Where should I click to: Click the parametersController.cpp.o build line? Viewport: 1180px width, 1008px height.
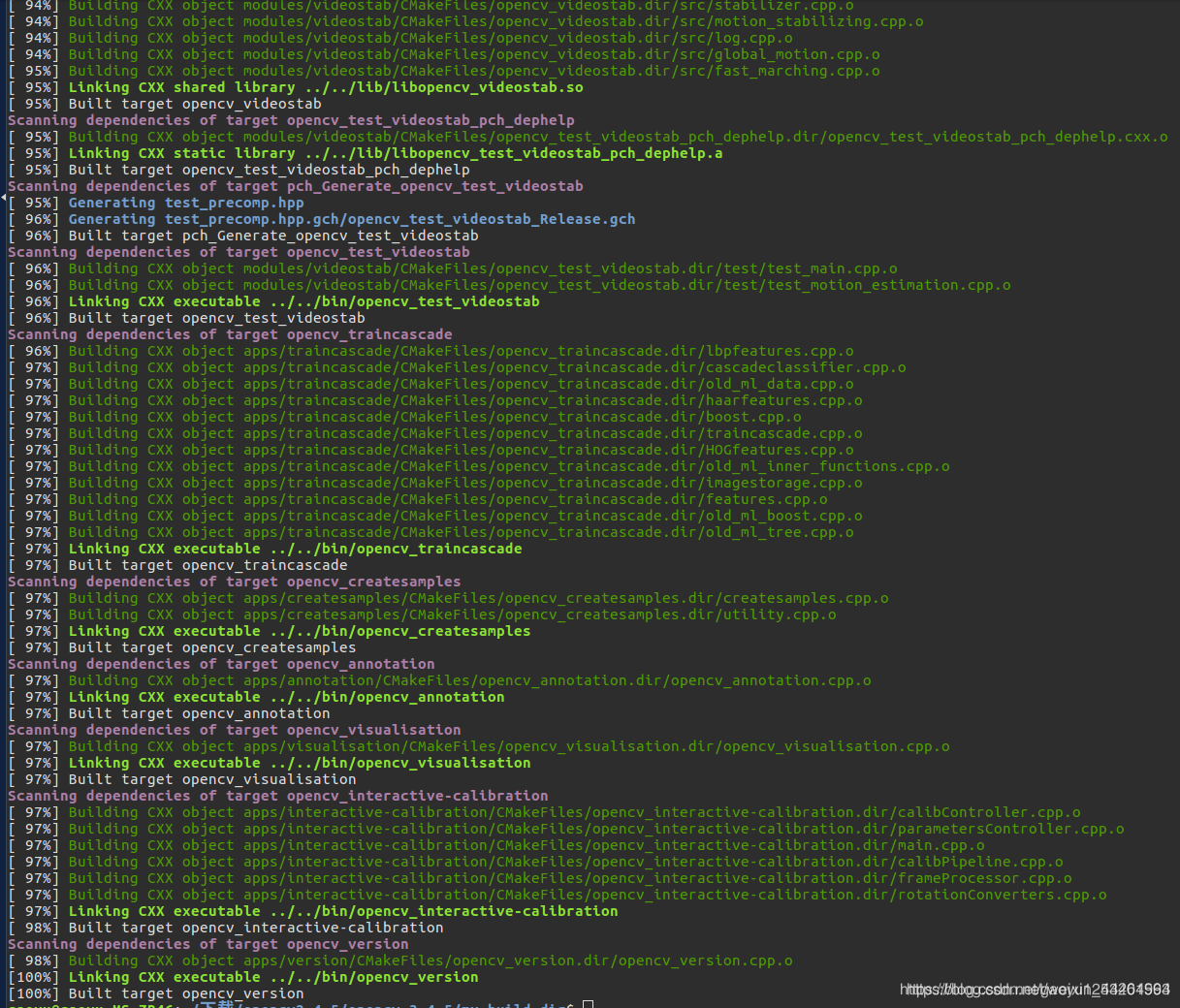coord(566,829)
